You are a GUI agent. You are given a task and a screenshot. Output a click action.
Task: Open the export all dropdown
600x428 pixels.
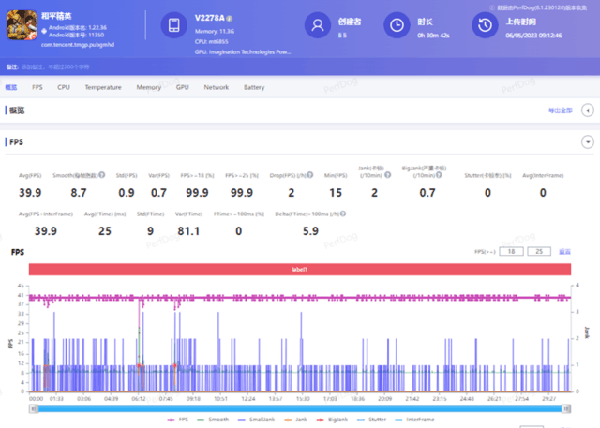560,109
